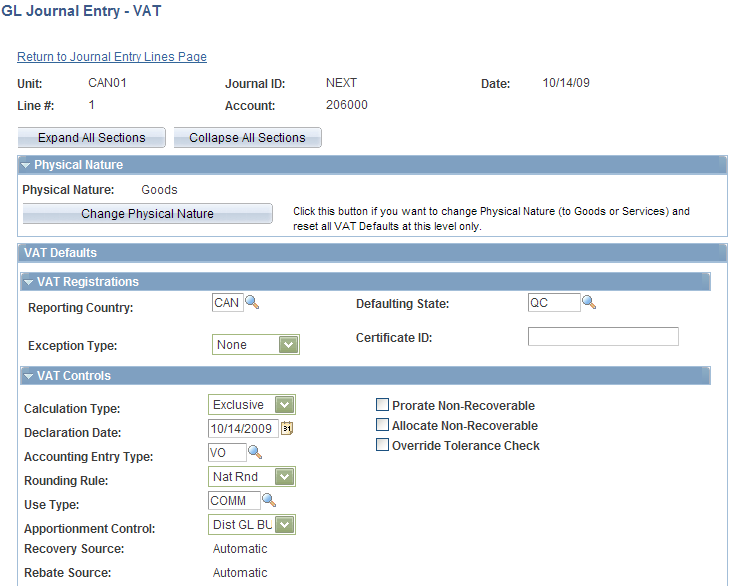This screenshot has width=740, height=586.
Task: Open Accounting Entry Type lookup magnifier
Action: 255,452
